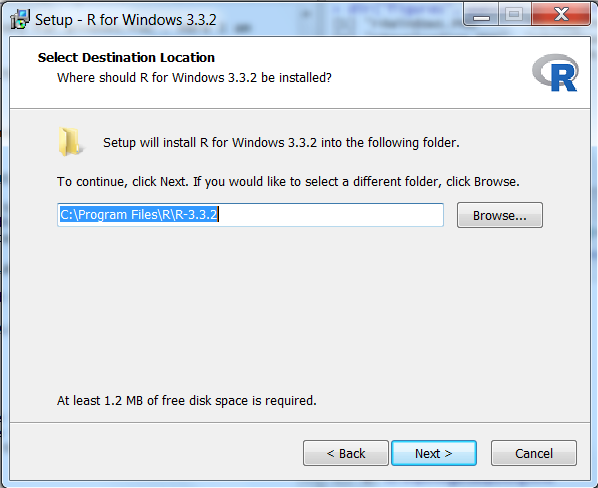This screenshot has width=598, height=488.
Task: Click the Select Destination Location heading
Action: 126,58
